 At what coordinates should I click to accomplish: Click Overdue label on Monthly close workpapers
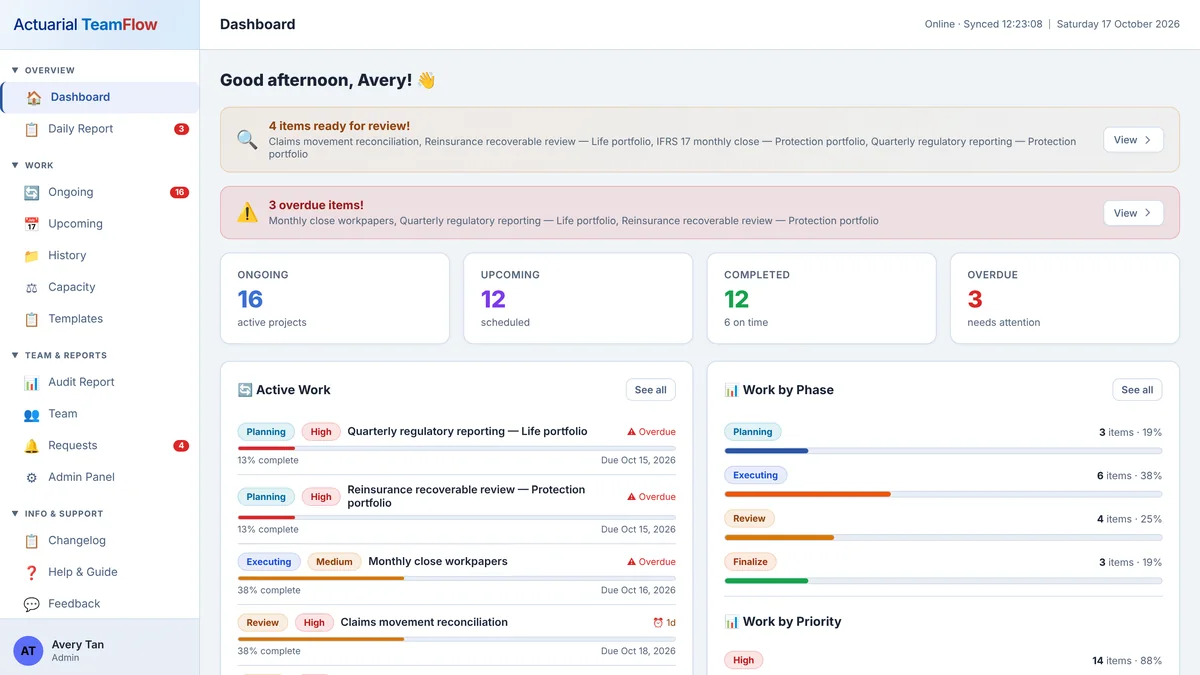tap(651, 562)
